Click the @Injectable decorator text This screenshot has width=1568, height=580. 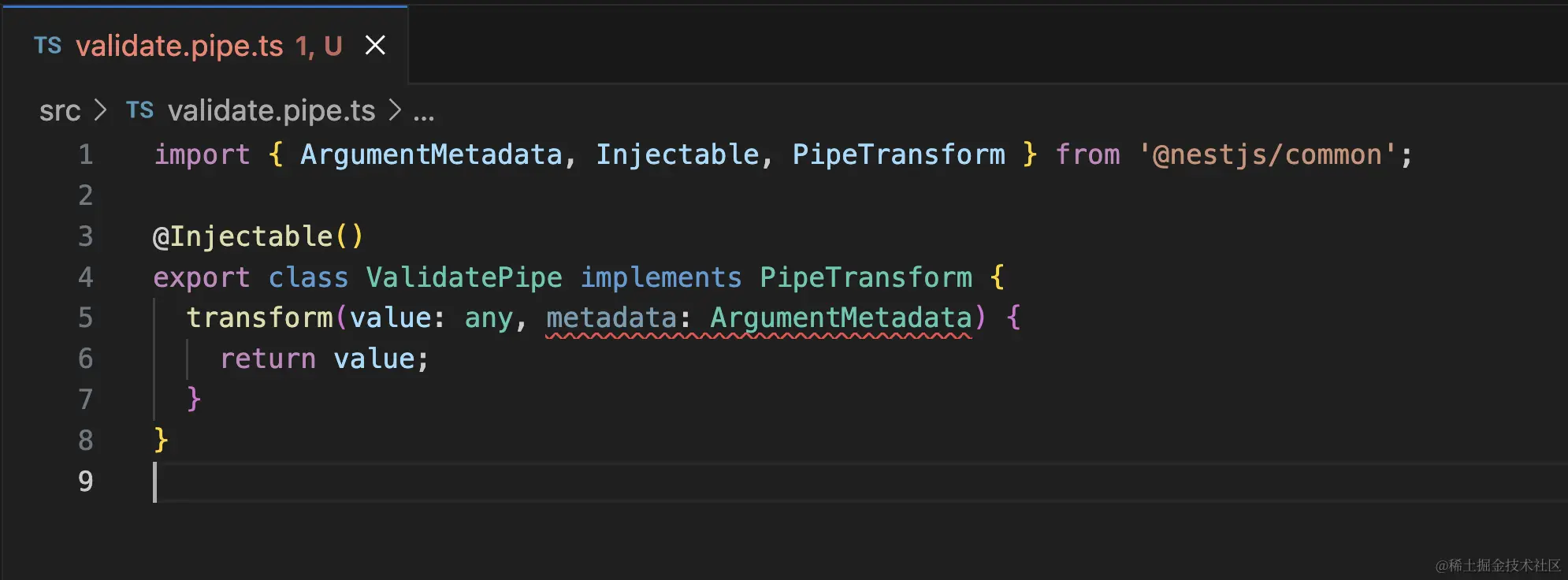tap(251, 236)
